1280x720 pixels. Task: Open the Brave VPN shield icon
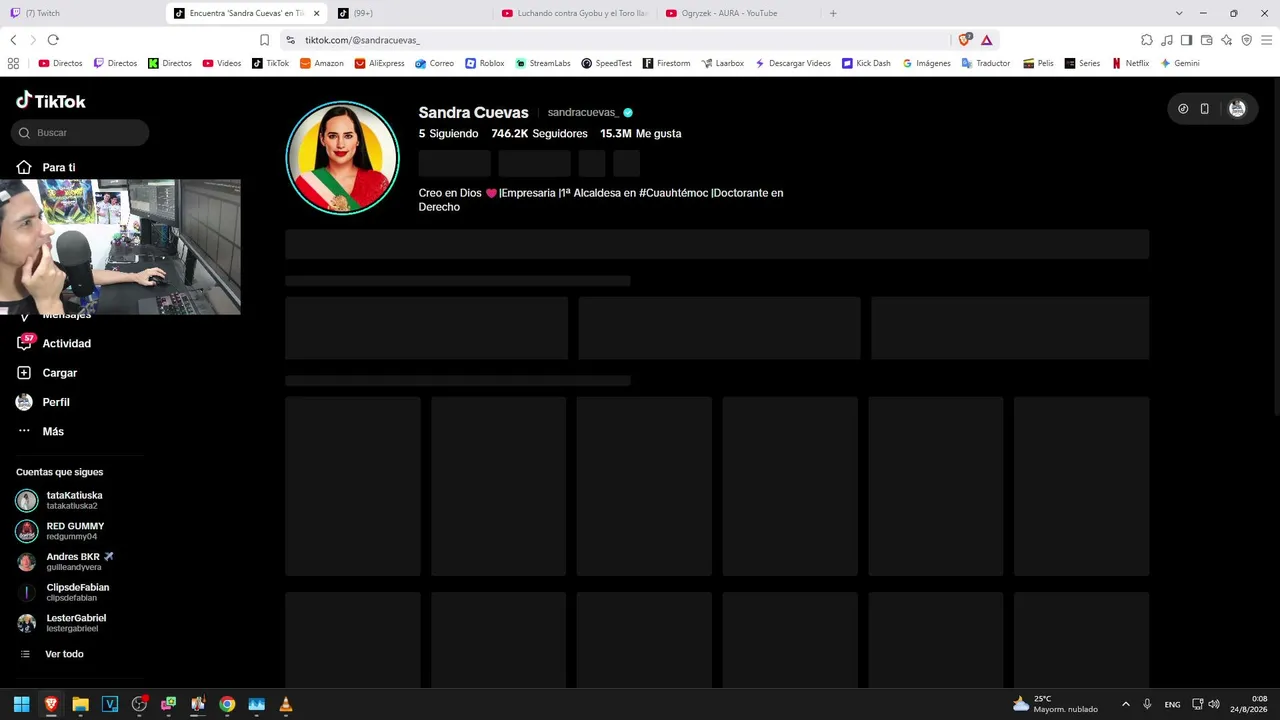tap(1246, 40)
